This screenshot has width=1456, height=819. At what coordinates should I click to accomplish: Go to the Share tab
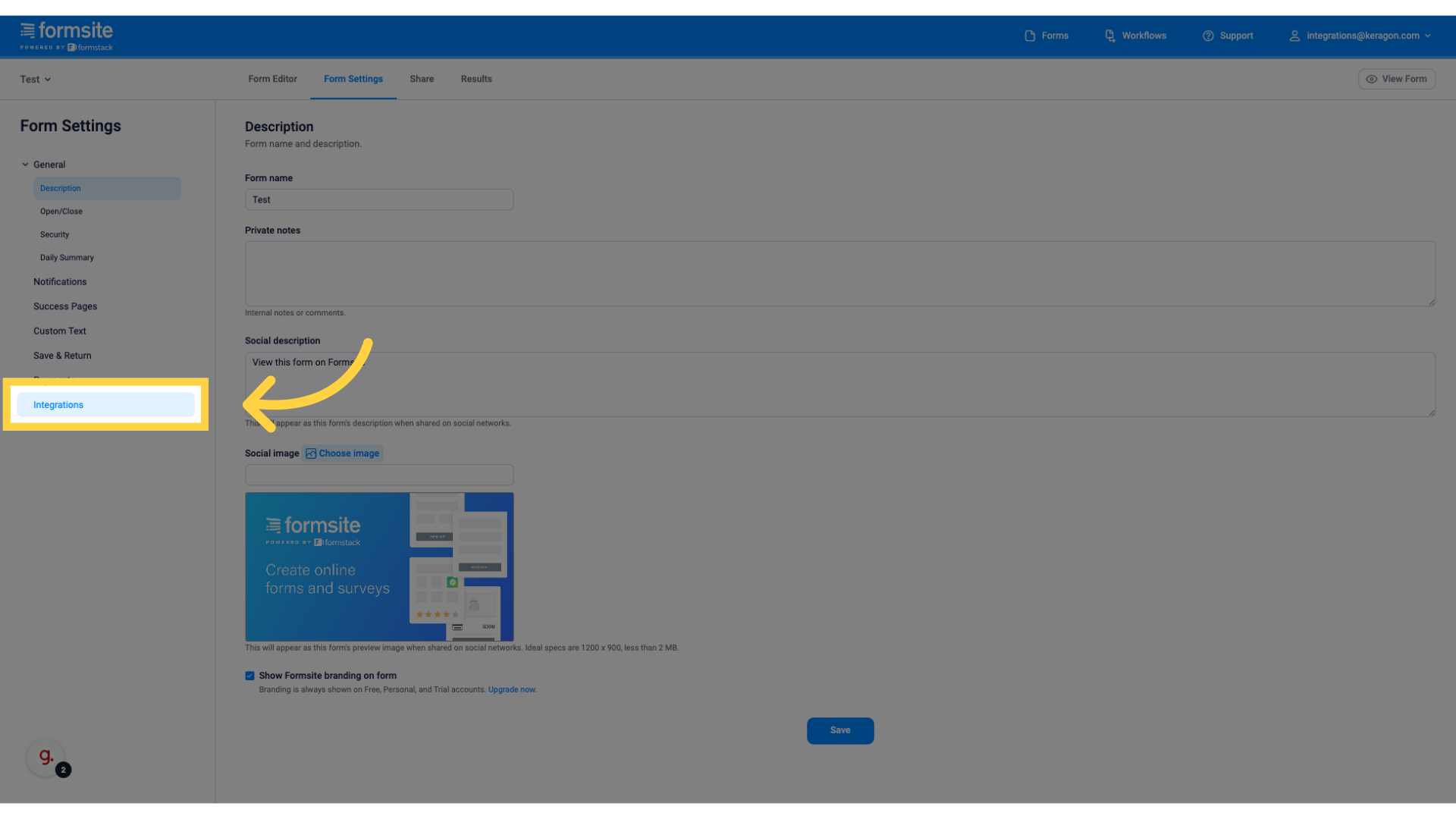tap(422, 79)
